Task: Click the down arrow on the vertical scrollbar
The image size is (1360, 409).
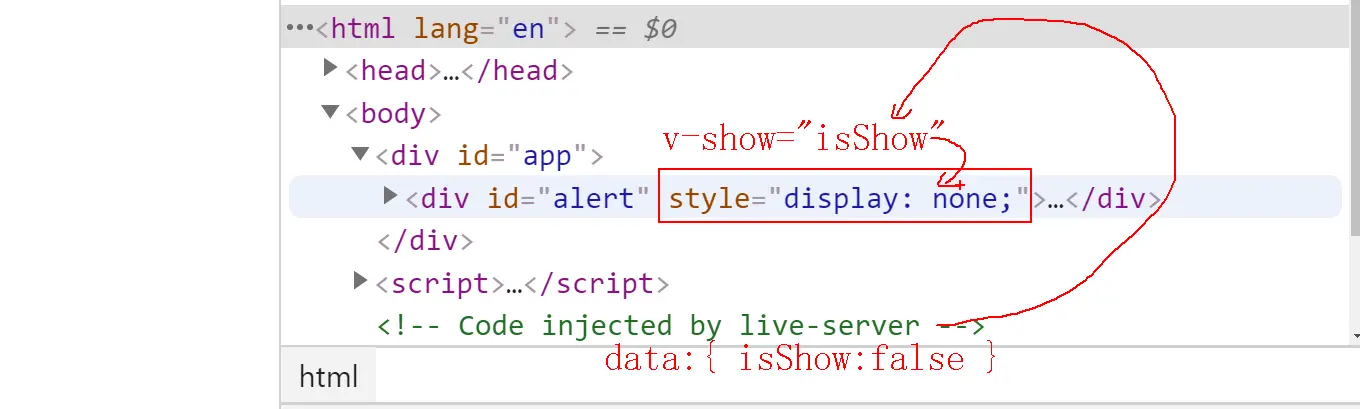Action: coord(1355,338)
